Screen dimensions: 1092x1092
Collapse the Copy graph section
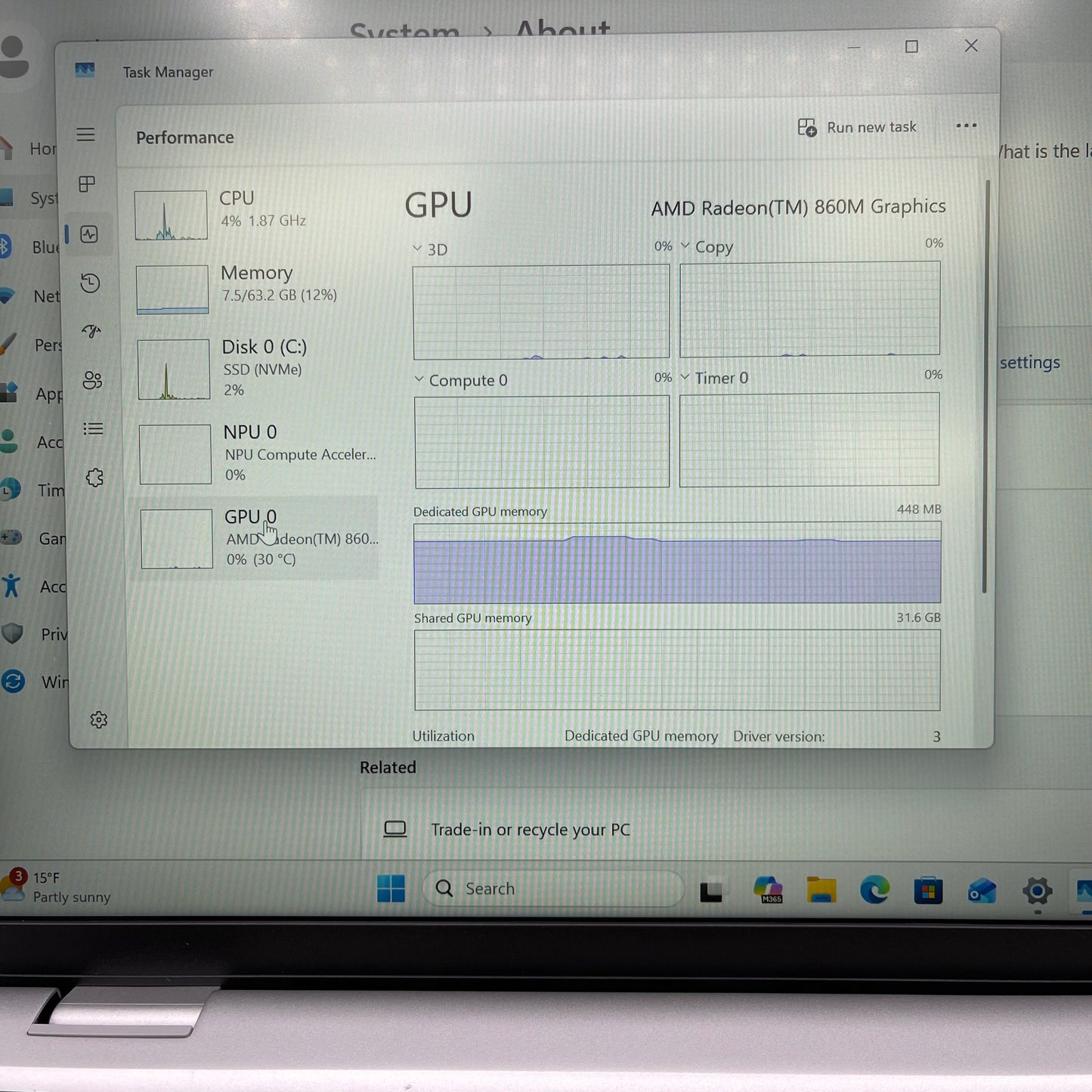click(685, 246)
